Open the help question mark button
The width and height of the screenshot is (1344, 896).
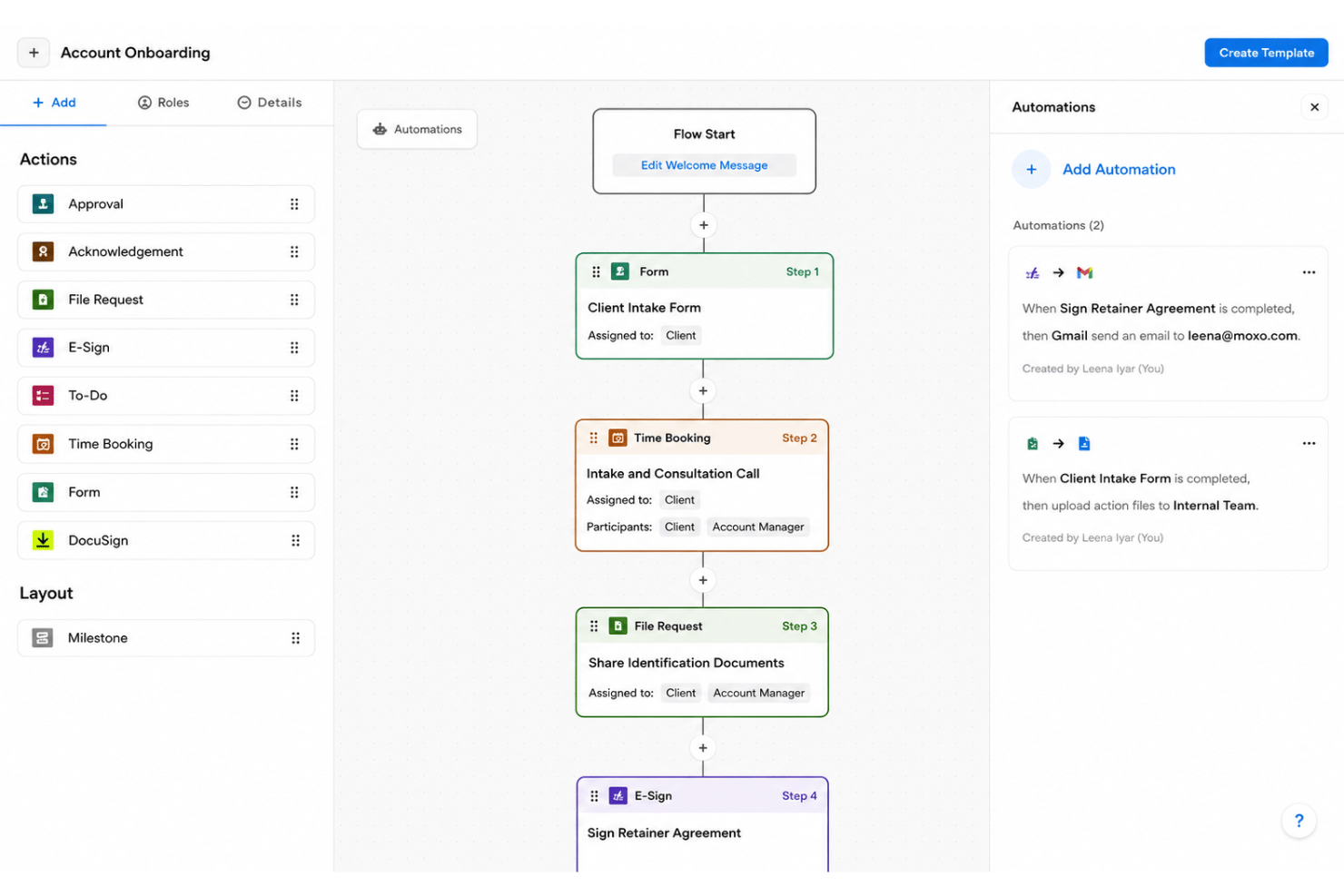coord(1299,821)
